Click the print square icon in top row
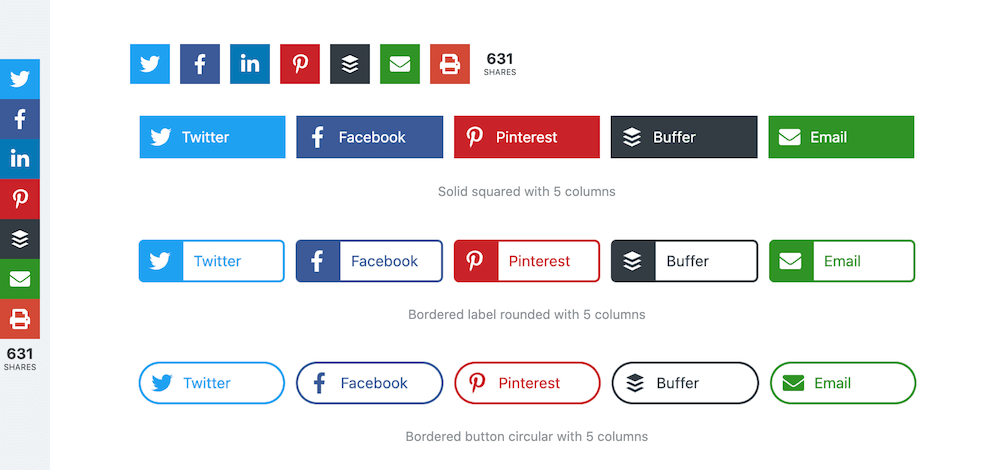The image size is (1000, 470). [x=450, y=64]
